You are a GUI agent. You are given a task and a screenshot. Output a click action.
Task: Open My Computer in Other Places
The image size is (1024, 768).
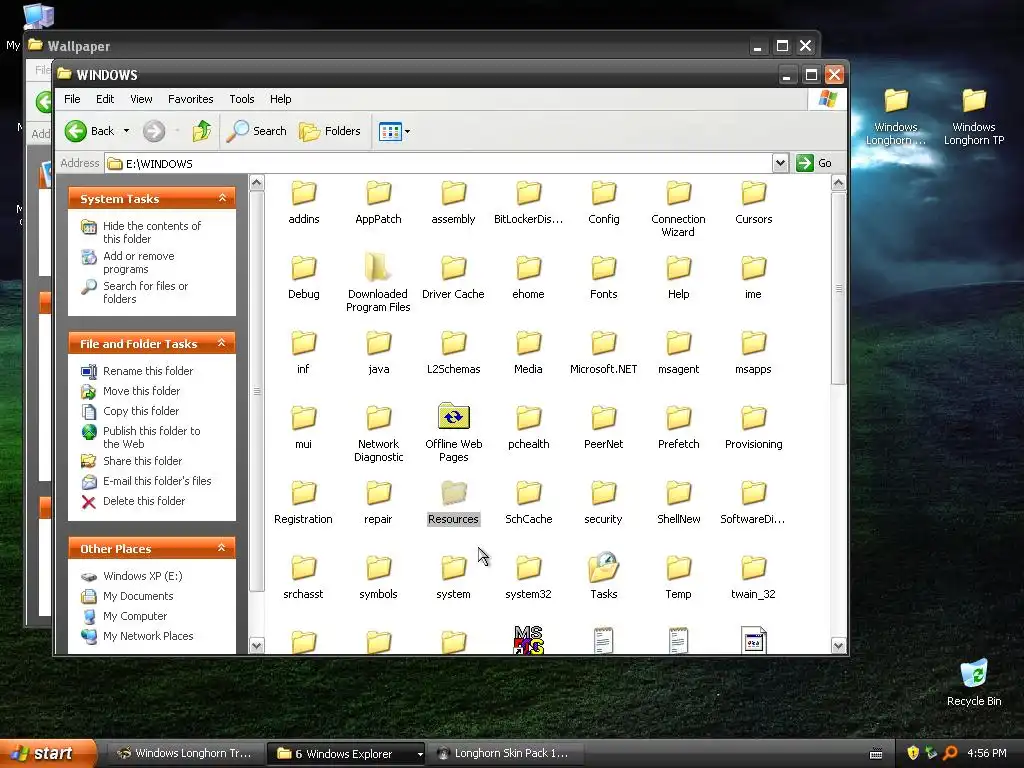pos(135,616)
